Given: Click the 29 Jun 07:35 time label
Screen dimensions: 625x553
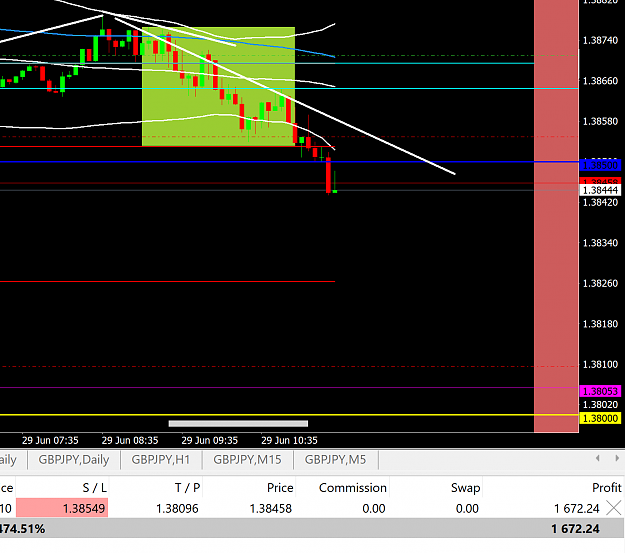Looking at the screenshot, I should [x=50, y=440].
